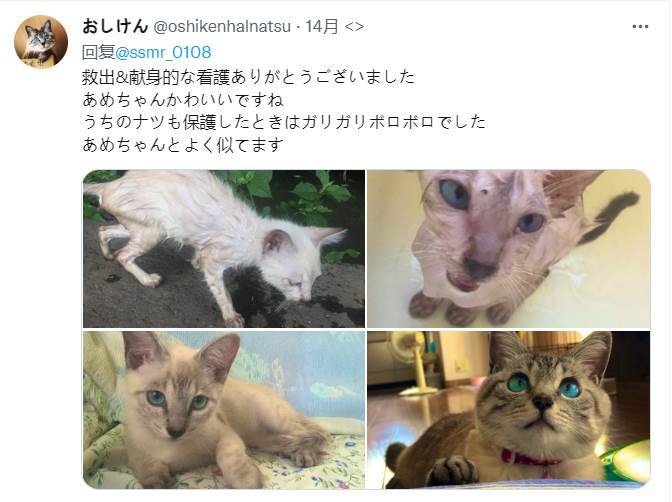Open the tweet via the 14月 timestamp
The width and height of the screenshot is (672, 502).
[x=322, y=27]
